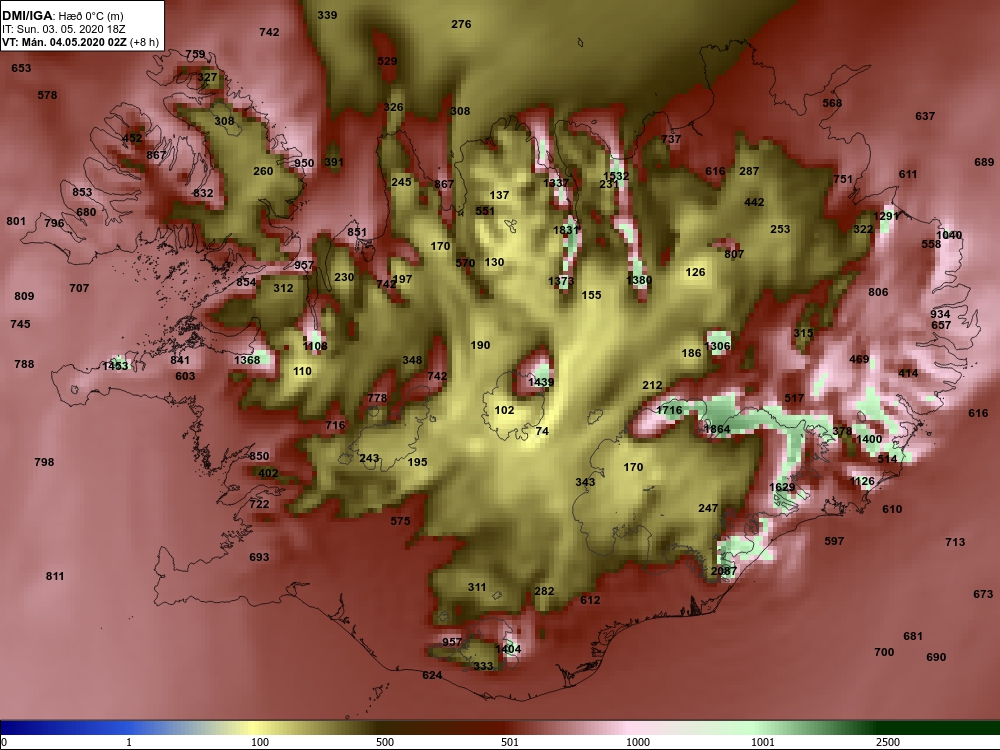Click the map value "247"
1000x750 pixels.
(708, 508)
